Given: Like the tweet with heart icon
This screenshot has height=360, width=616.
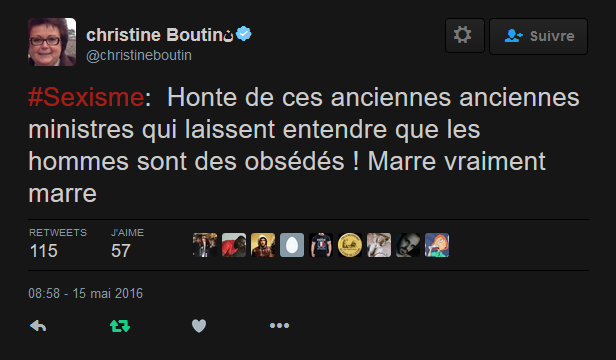Looking at the screenshot, I should tap(199, 326).
